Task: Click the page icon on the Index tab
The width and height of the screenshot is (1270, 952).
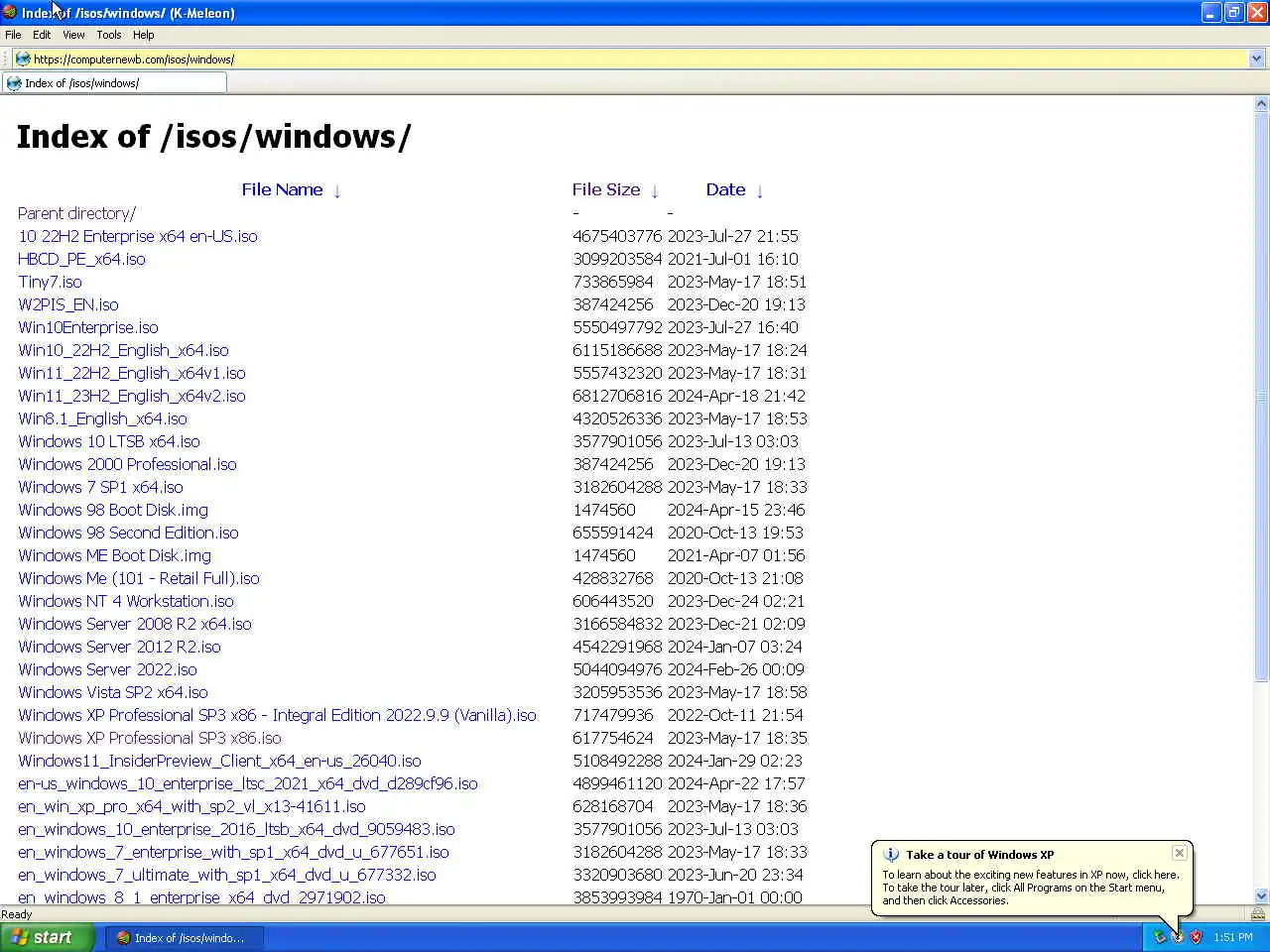Action: (x=14, y=83)
